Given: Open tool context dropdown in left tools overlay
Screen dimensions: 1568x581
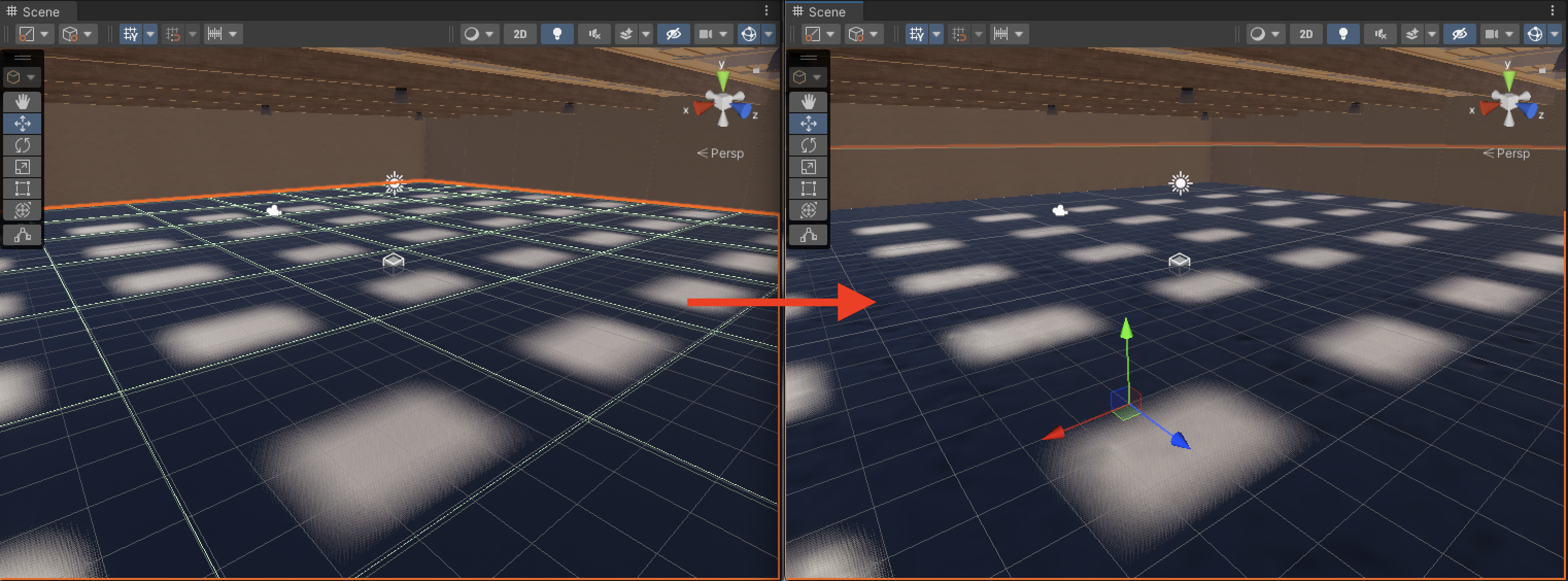Looking at the screenshot, I should [x=22, y=77].
